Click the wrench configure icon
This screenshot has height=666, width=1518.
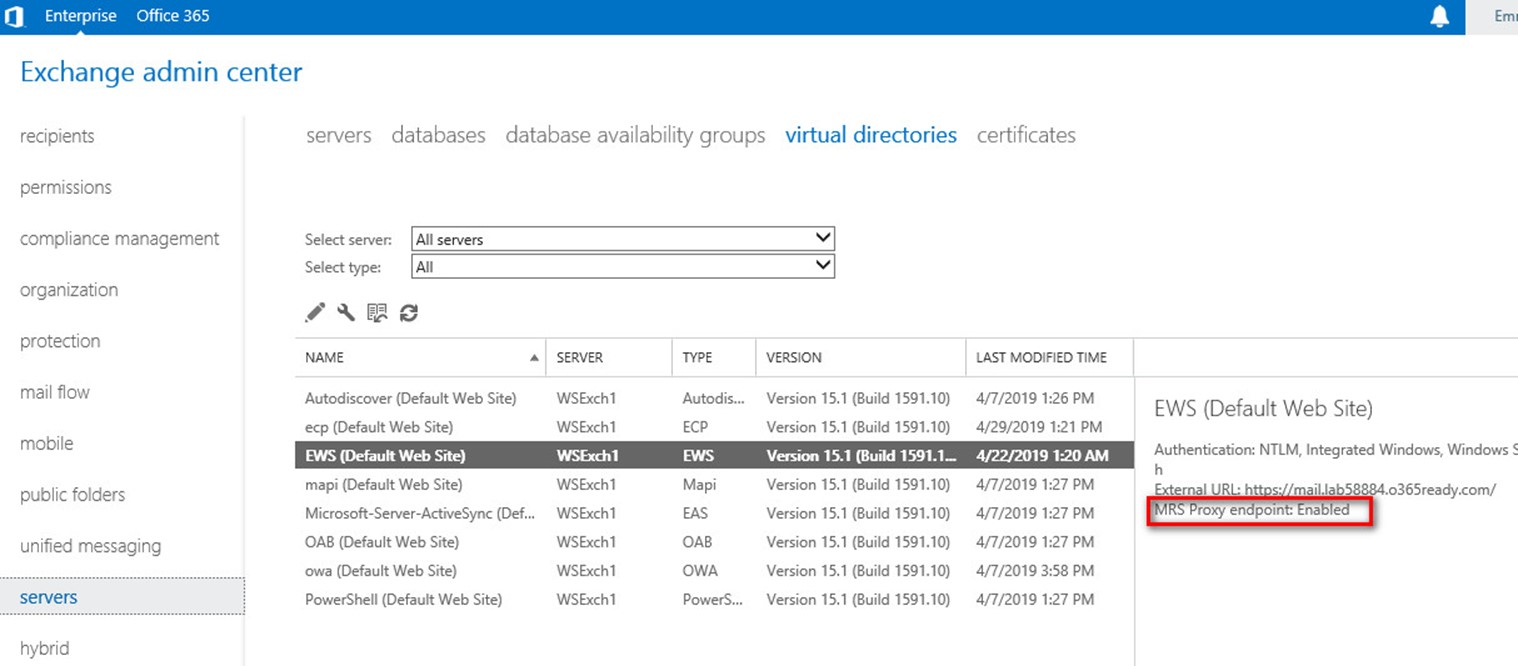tap(346, 313)
